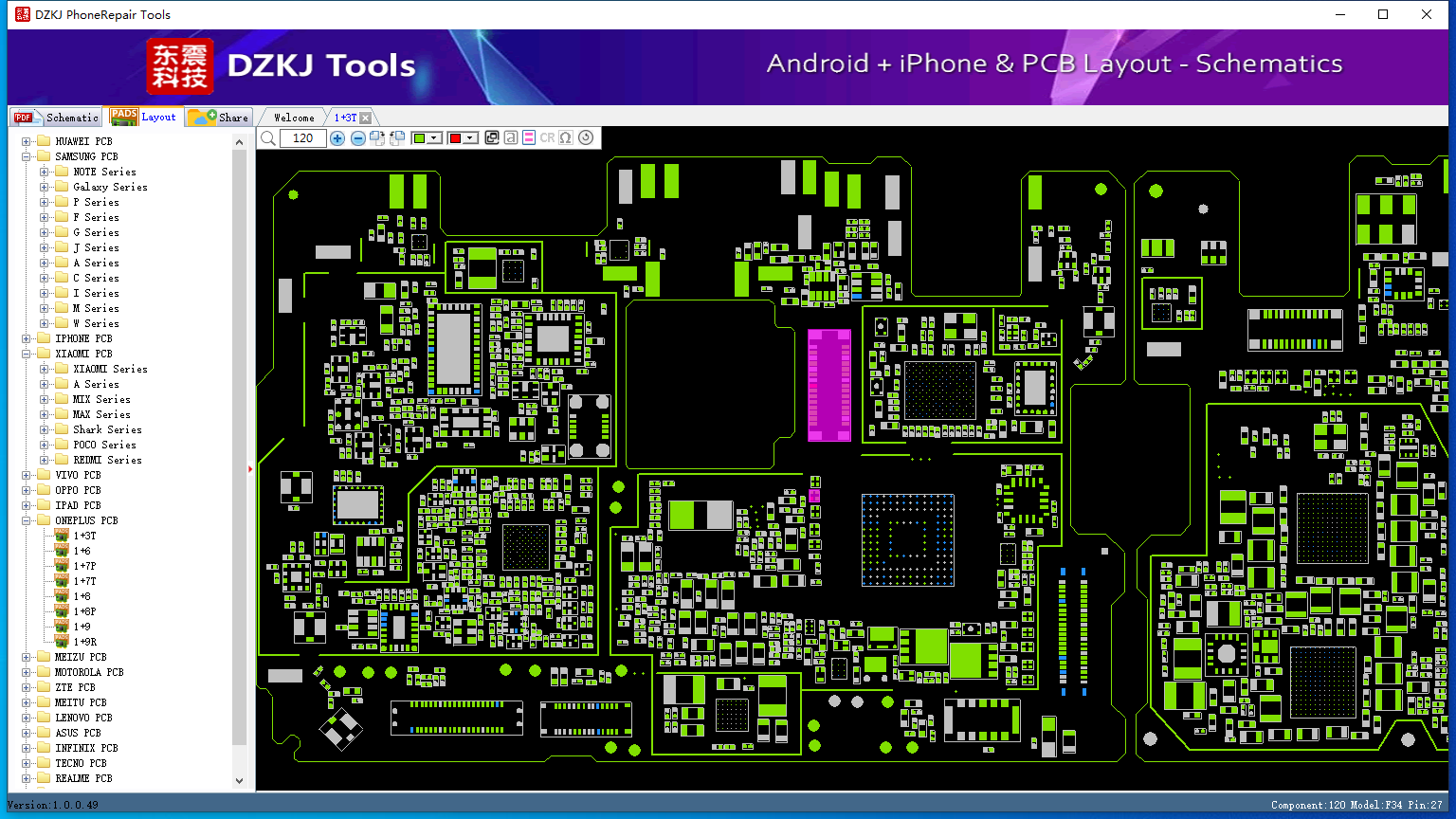Image resolution: width=1456 pixels, height=819 pixels.
Task: Click the IPAD PCB folder icon
Action: [43, 505]
